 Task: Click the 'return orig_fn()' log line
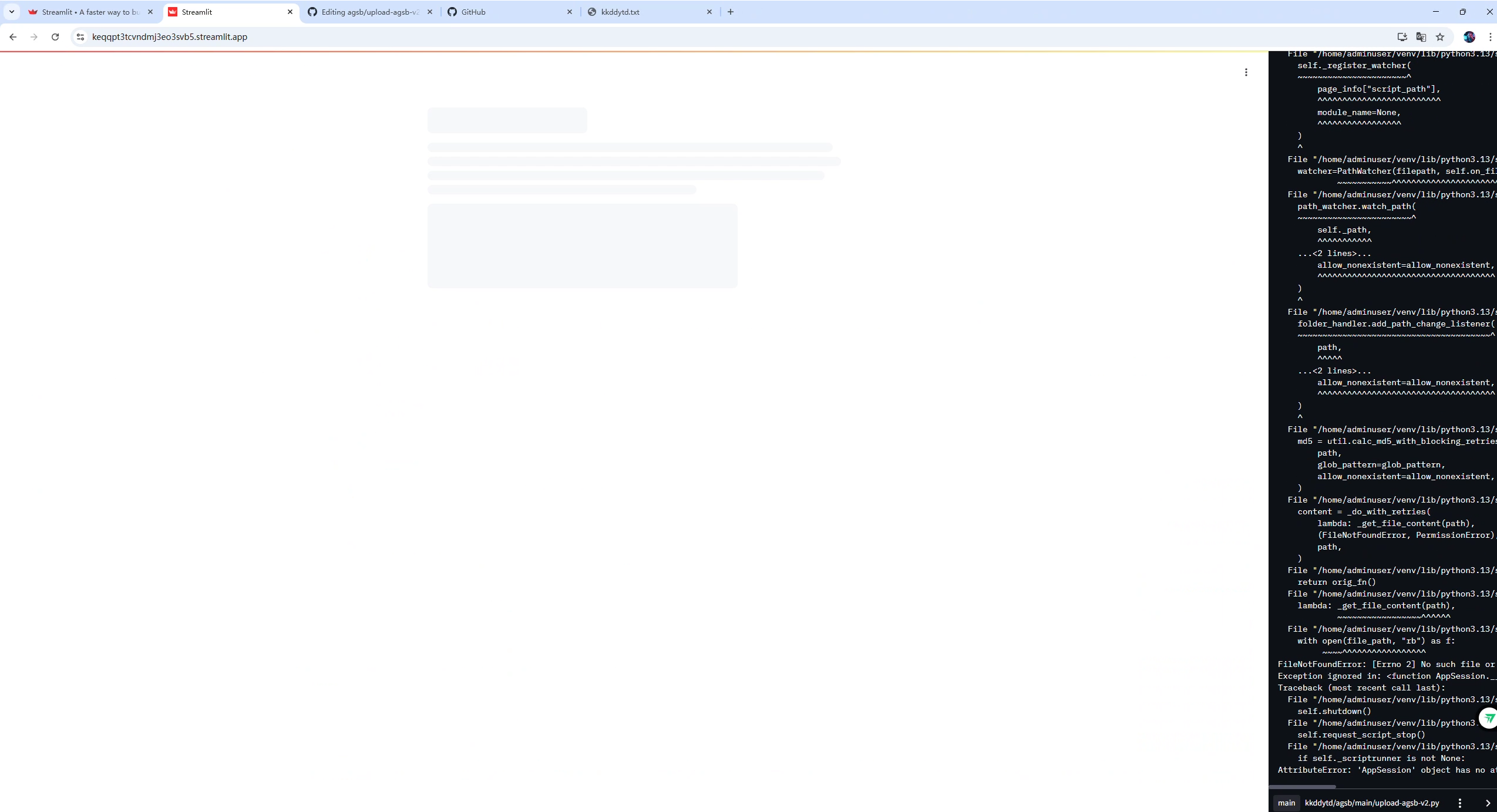click(1337, 582)
